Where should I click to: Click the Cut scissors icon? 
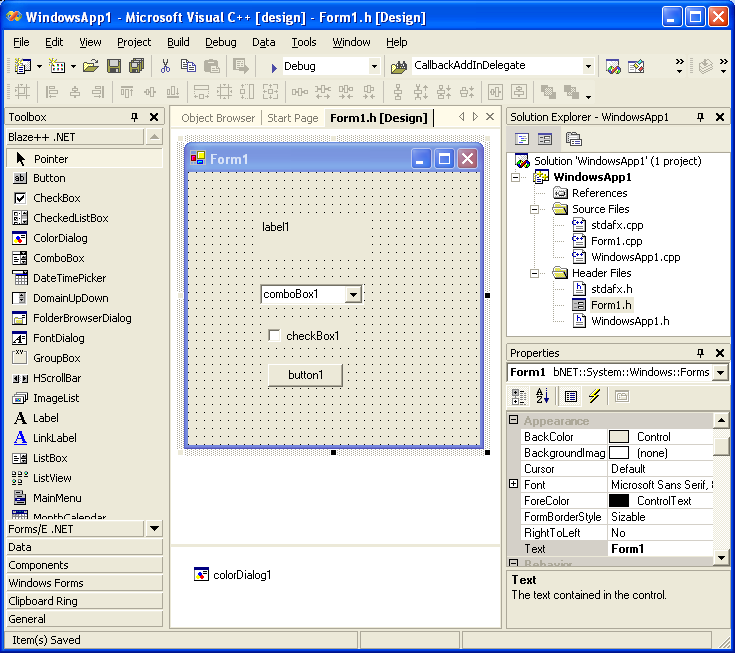[x=165, y=66]
